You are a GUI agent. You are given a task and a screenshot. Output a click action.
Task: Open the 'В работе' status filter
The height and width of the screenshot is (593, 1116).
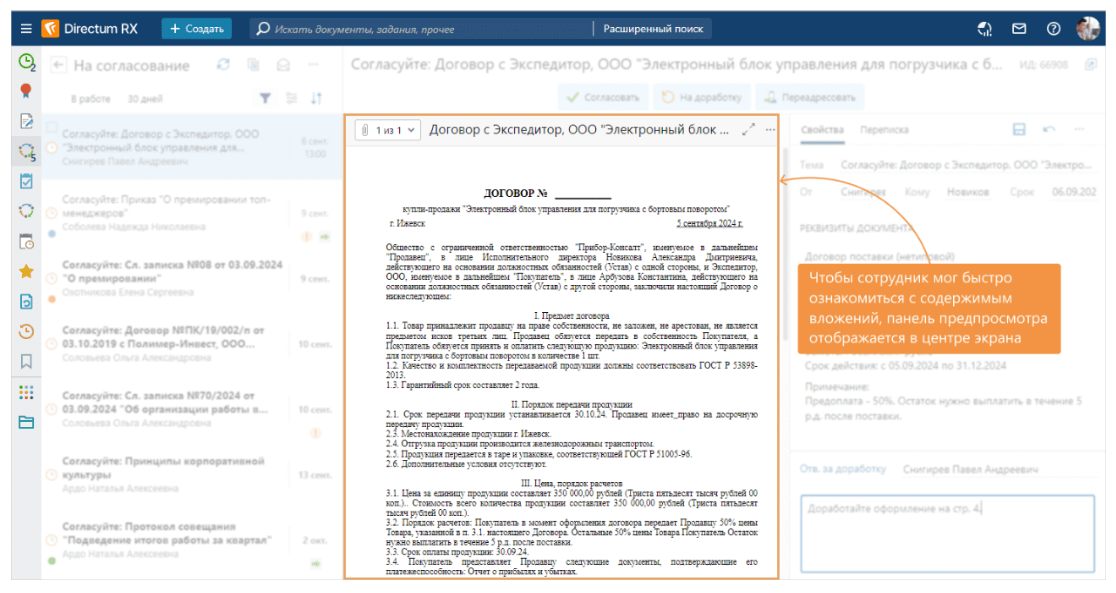pyautogui.click(x=90, y=99)
